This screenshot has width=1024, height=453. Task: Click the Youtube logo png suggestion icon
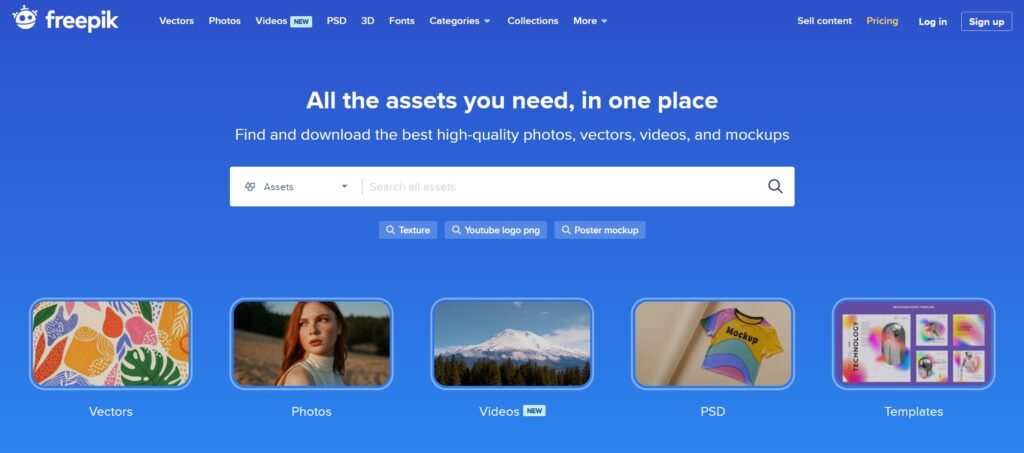point(456,230)
